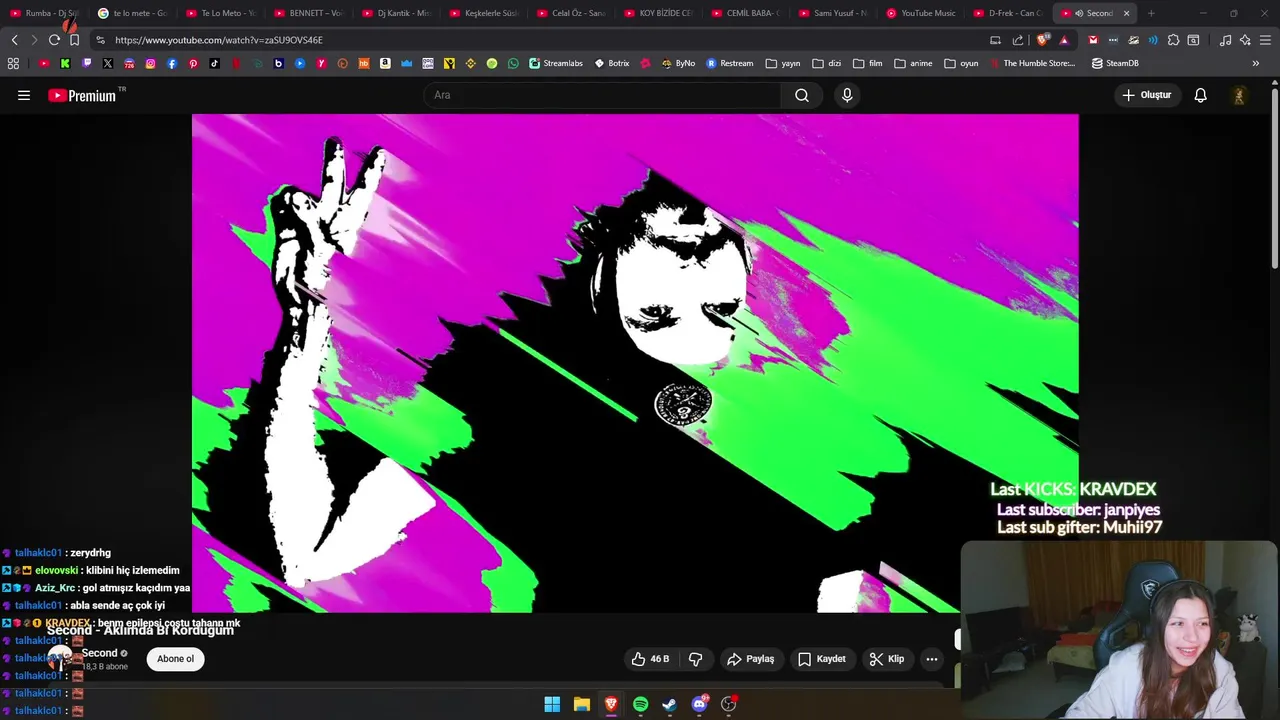This screenshot has height=720, width=1280.
Task: Switch to the 'Dj Kantik' tab
Action: point(395,13)
